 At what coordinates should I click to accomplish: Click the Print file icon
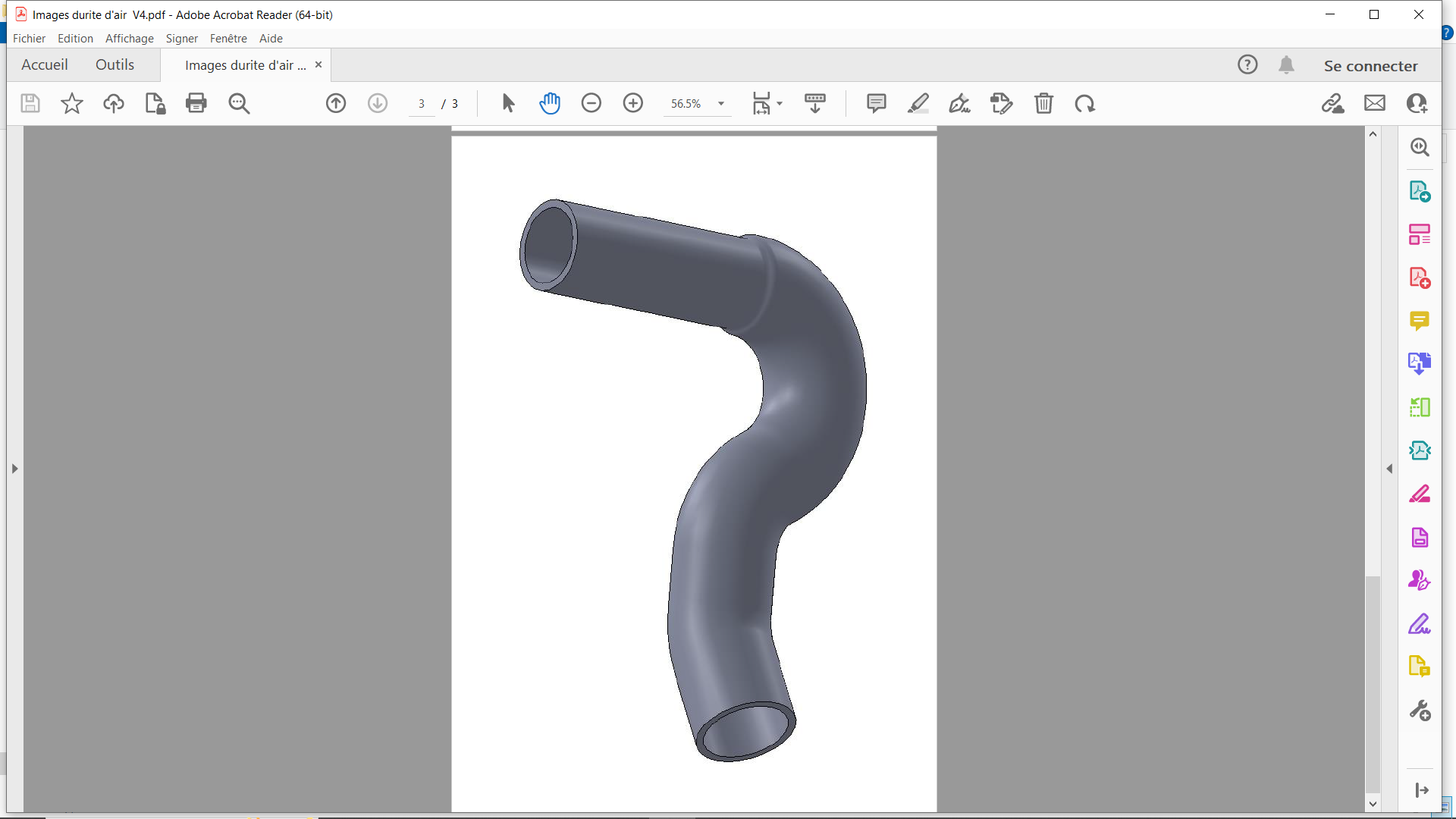click(196, 103)
